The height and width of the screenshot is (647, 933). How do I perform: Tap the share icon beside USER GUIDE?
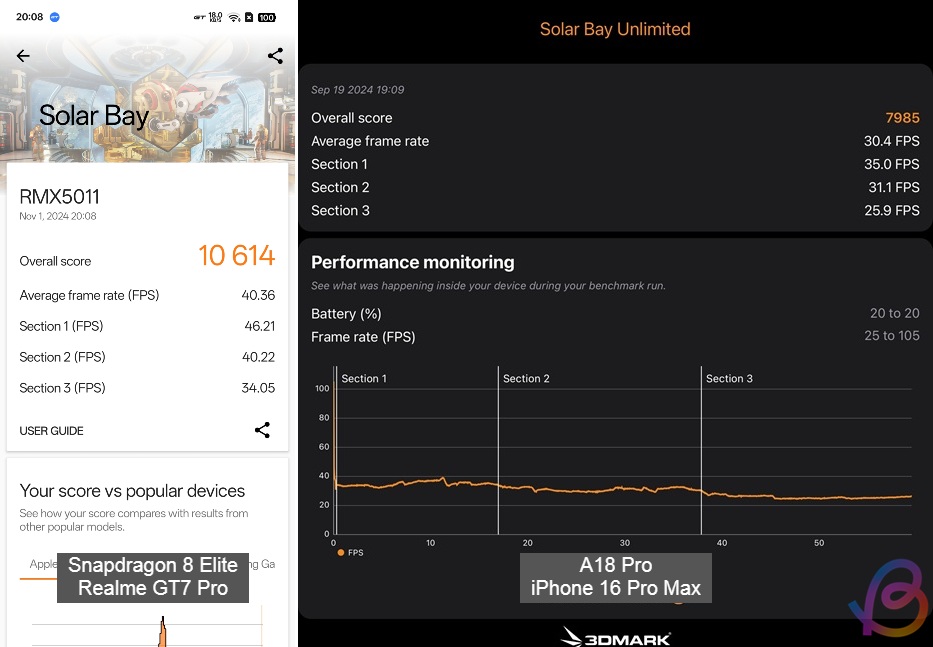(x=262, y=430)
